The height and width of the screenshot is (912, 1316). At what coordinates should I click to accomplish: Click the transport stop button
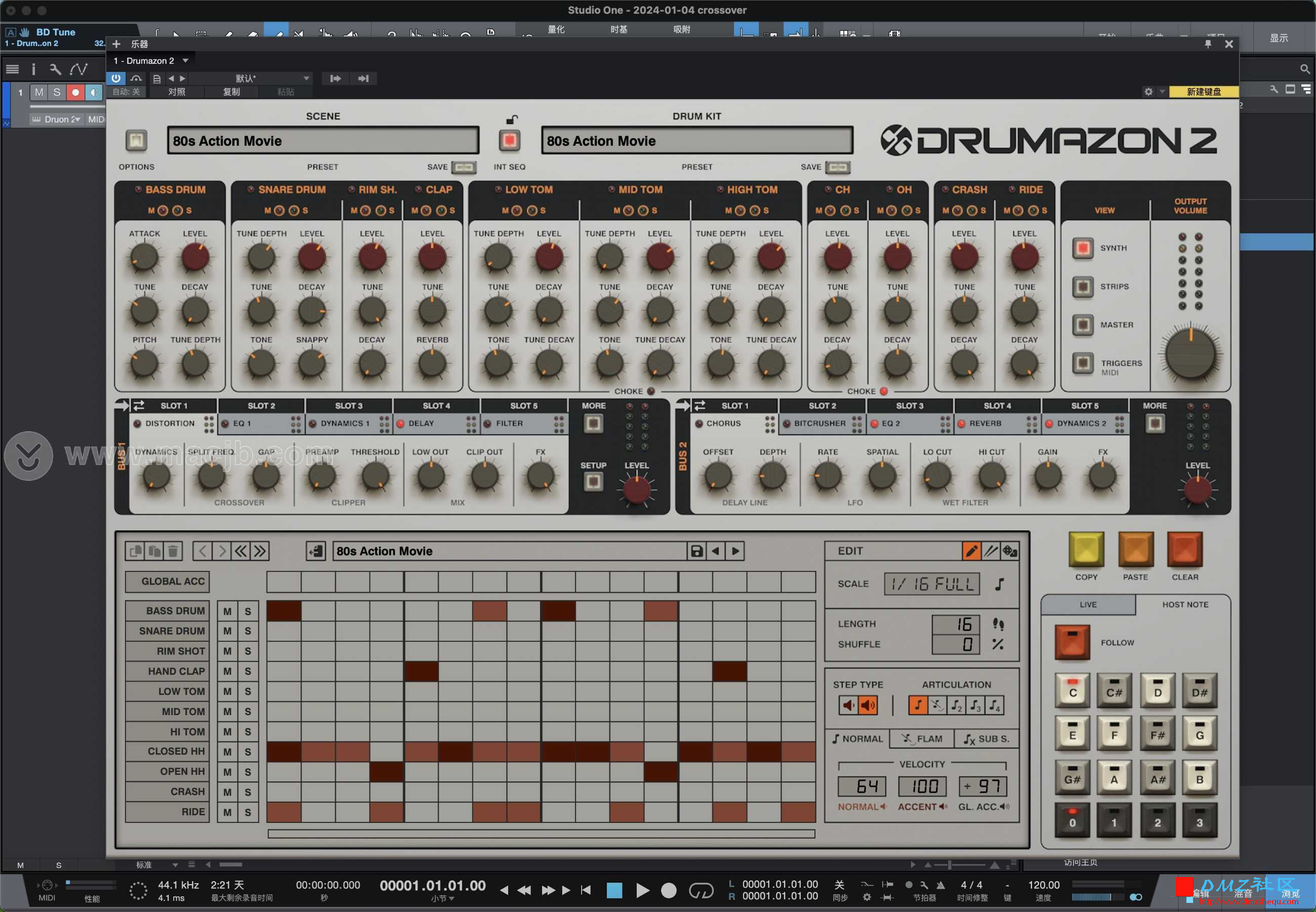pos(614,890)
